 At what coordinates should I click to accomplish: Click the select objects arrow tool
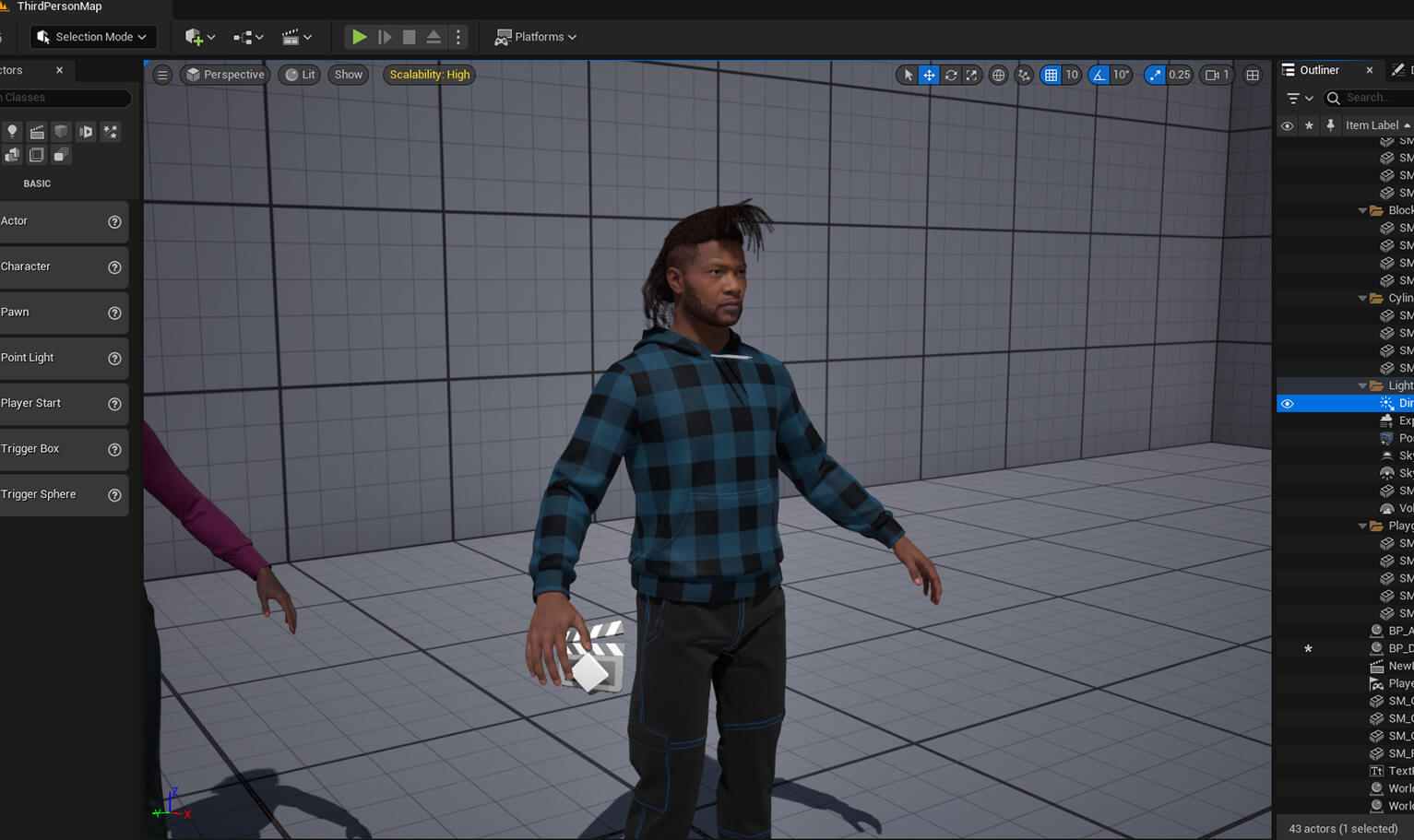pos(908,75)
